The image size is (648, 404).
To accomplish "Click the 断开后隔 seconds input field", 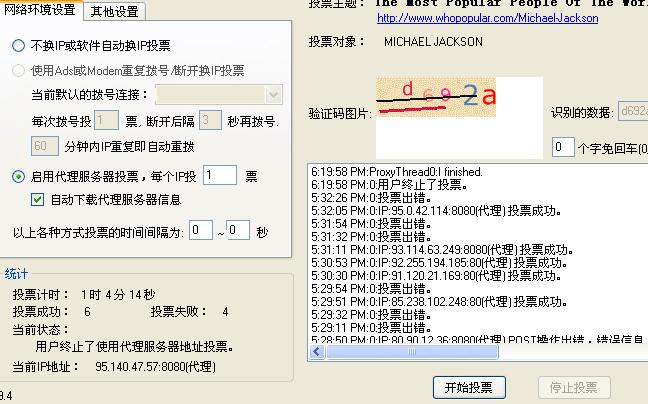I will [209, 120].
